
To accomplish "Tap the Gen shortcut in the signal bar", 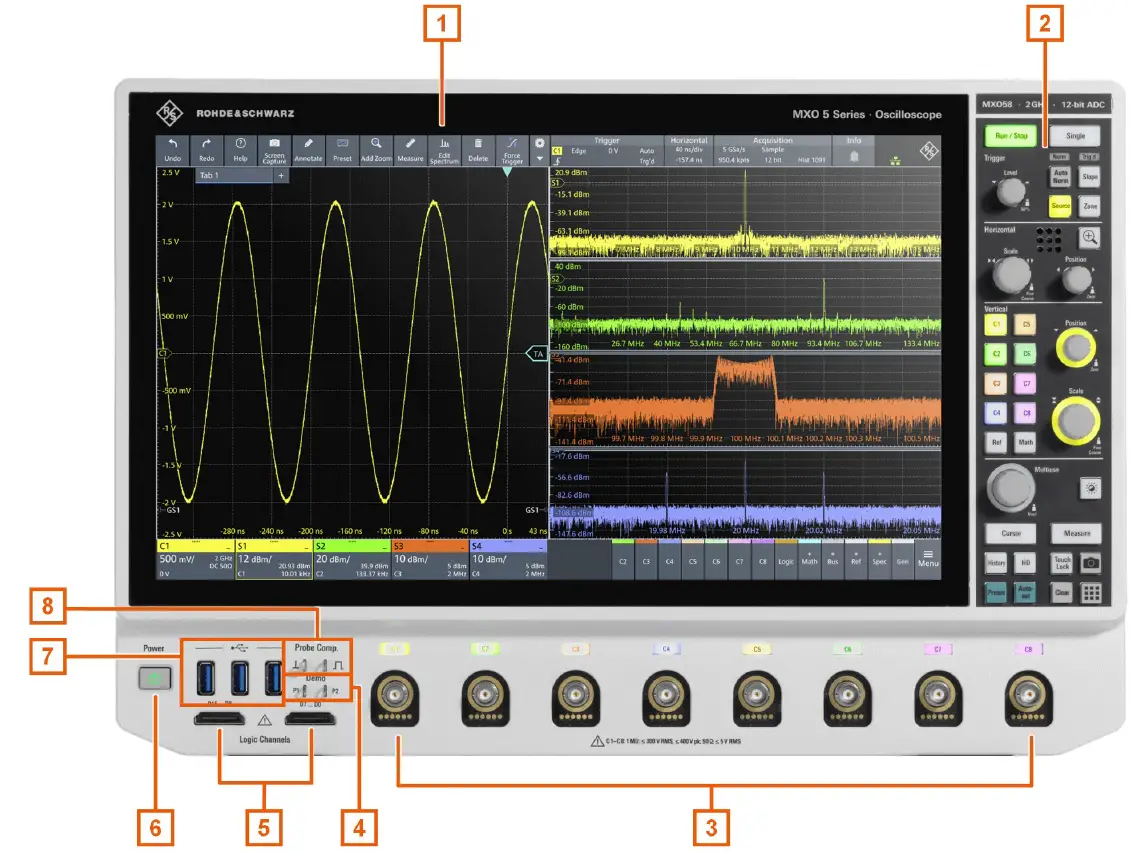I will [902, 560].
